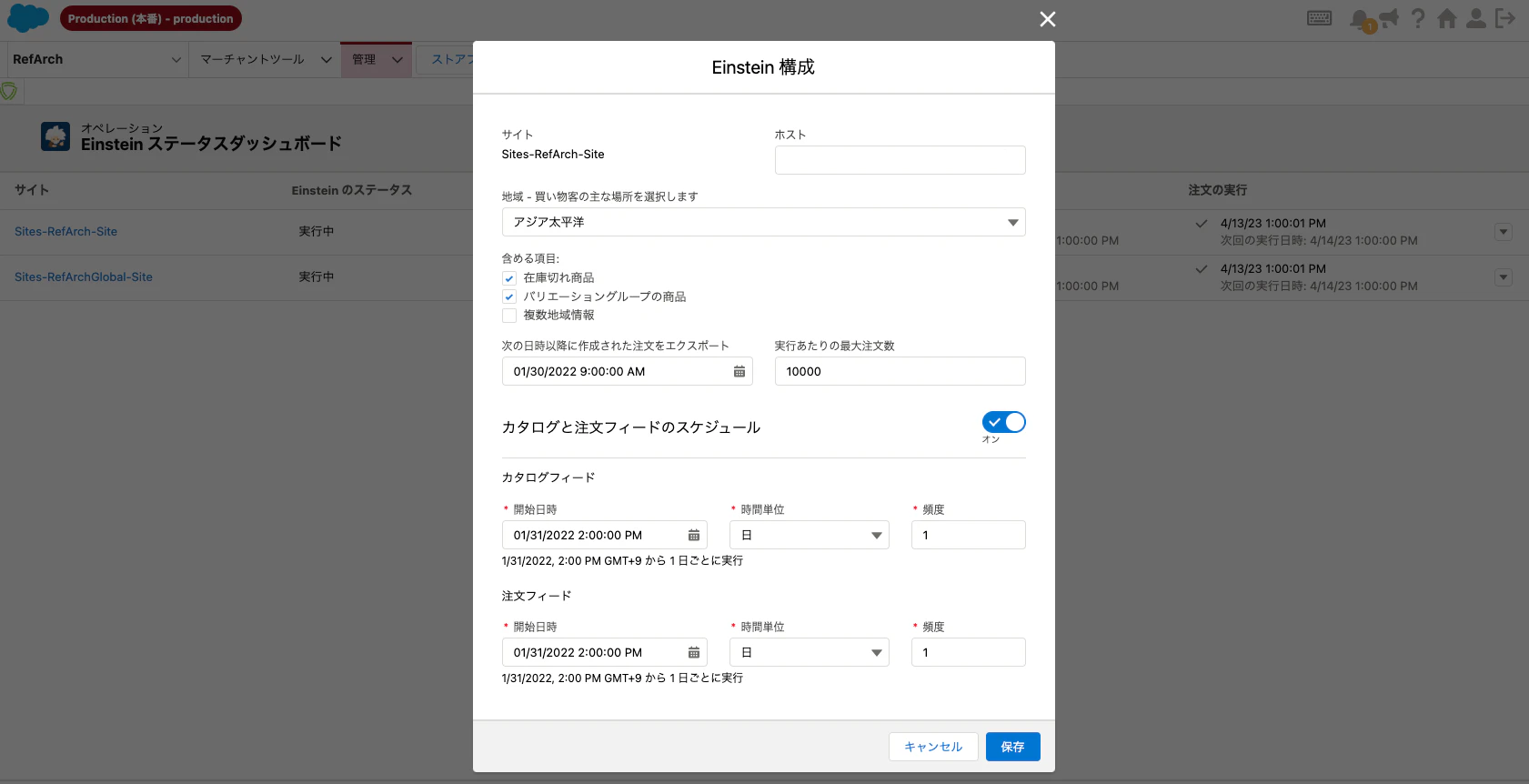The height and width of the screenshot is (784, 1529).
Task: Open the notifications bell icon
Action: coord(1360,19)
